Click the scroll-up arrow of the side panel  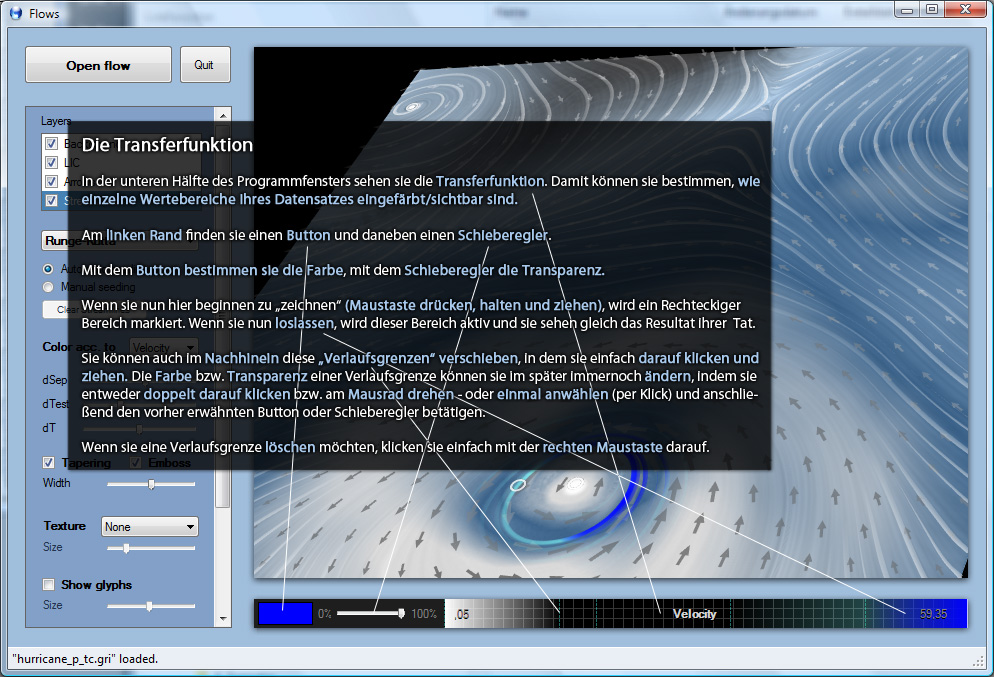(223, 115)
